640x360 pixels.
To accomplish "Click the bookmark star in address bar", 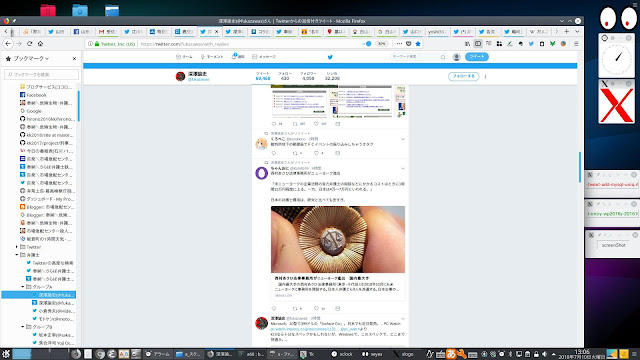I will (418, 44).
